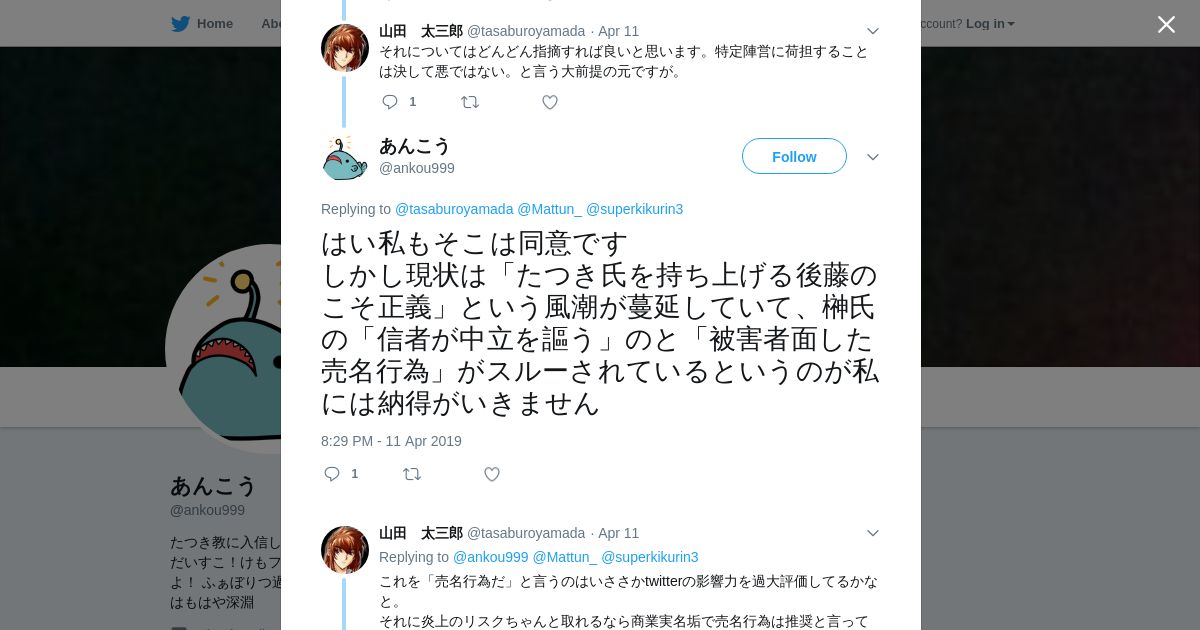Click the あんこう anglerfish avatar in tweet
The height and width of the screenshot is (630, 1200).
[x=345, y=157]
